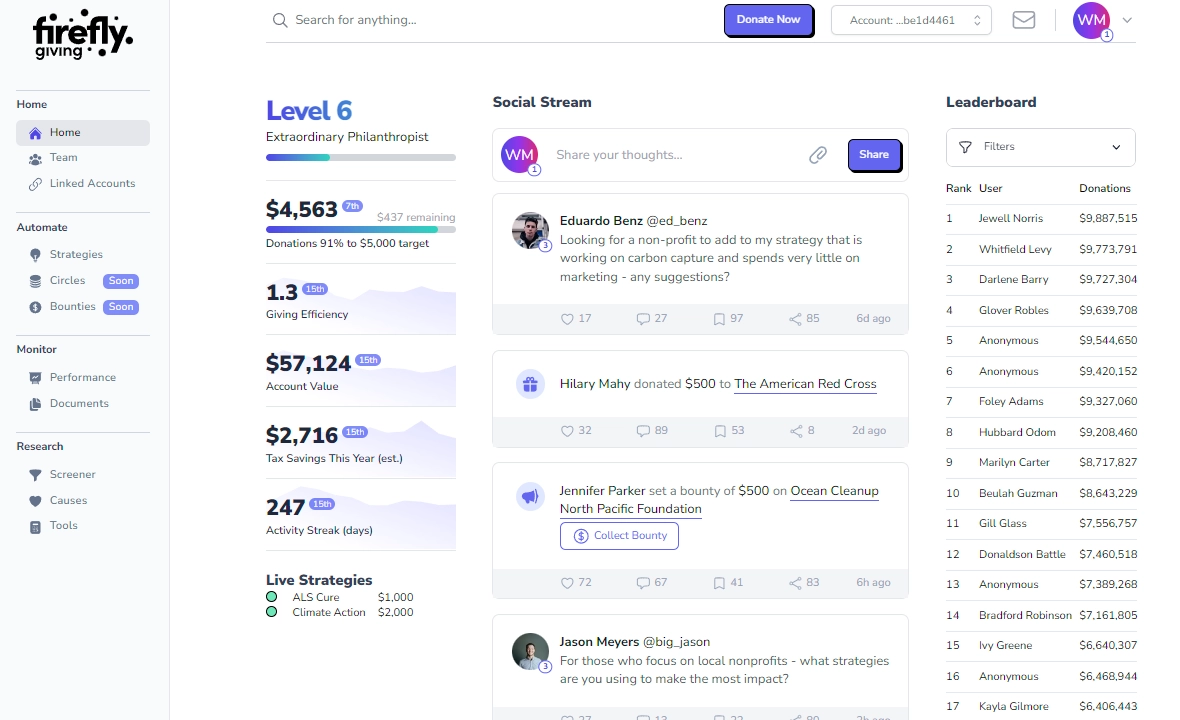Toggle the Climate Action strategy status dot
The width and height of the screenshot is (1180, 720).
click(x=271, y=612)
